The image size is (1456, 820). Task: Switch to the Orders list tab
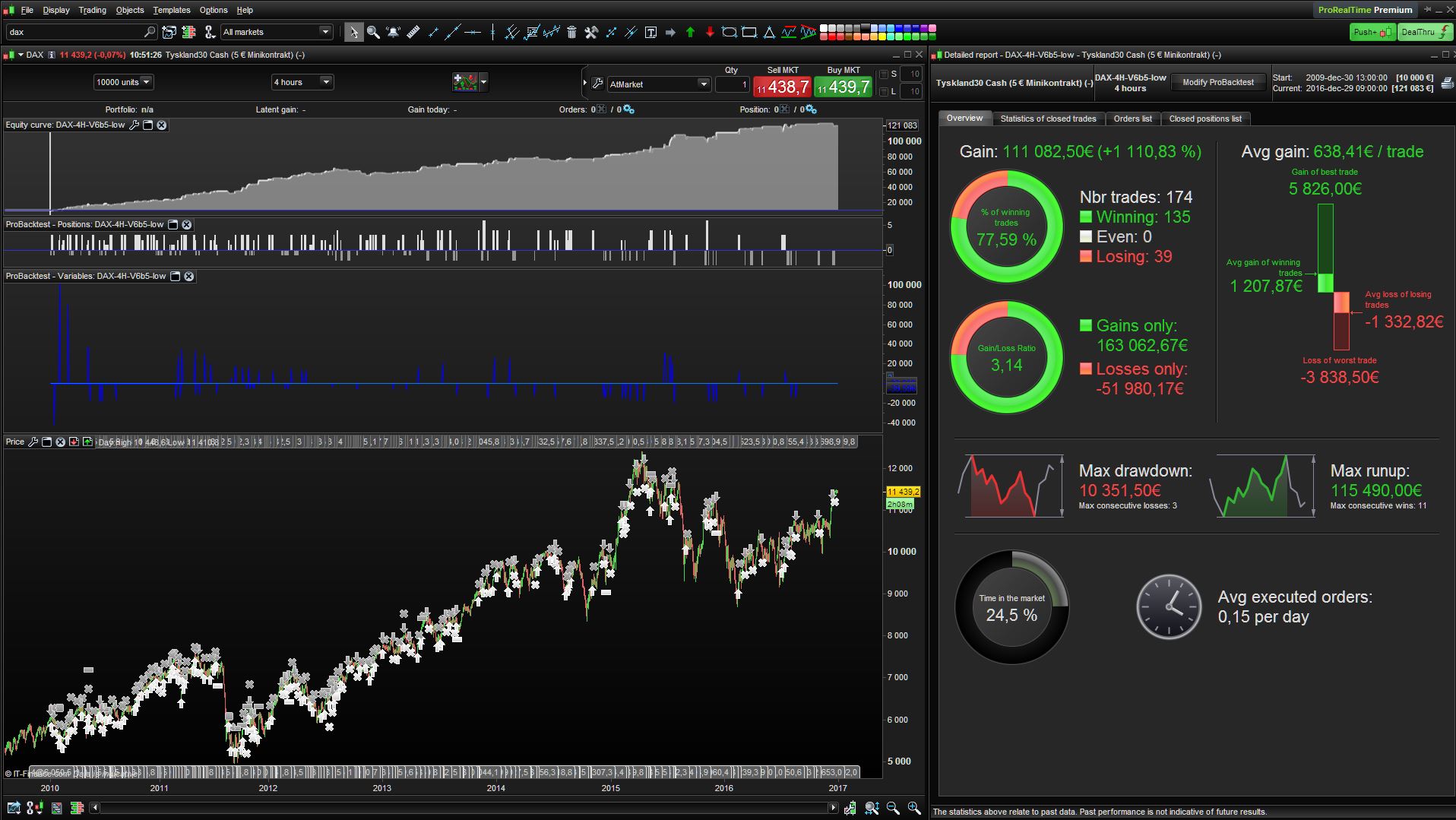[1132, 119]
